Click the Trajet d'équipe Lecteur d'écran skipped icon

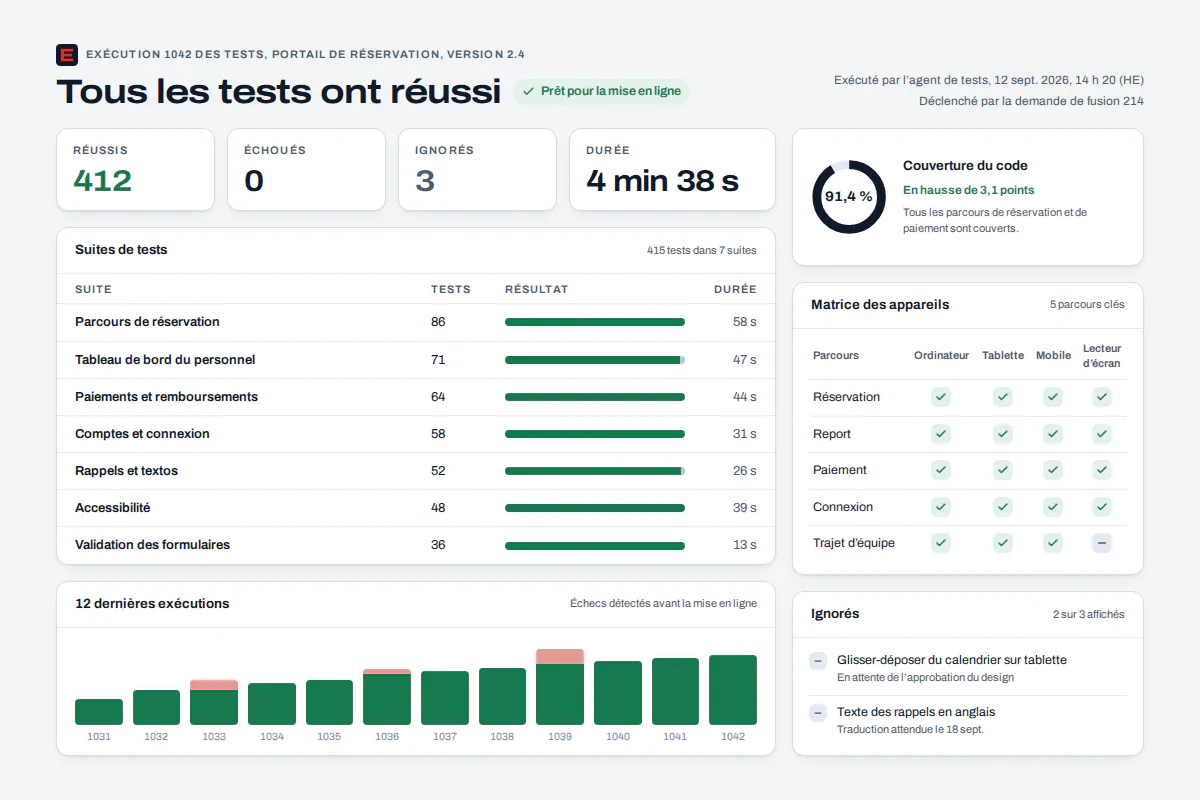[x=1102, y=543]
